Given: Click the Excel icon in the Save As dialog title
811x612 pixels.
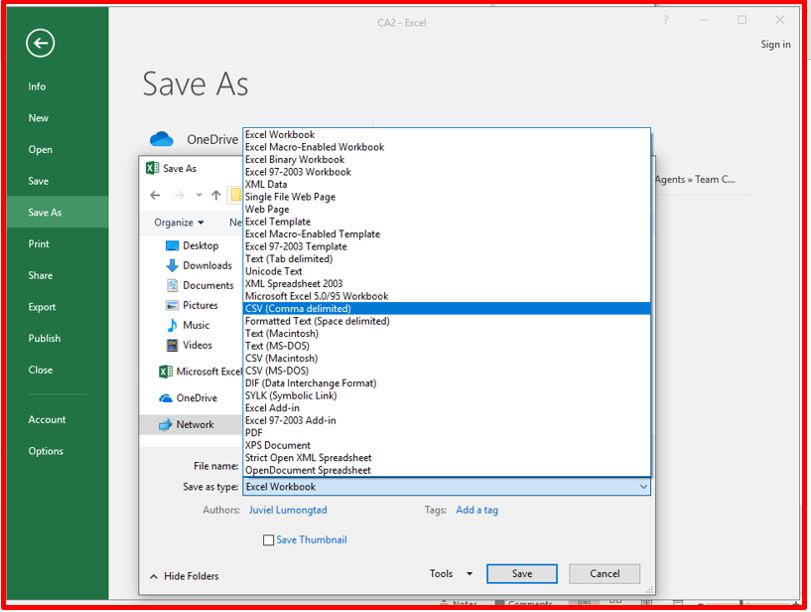Looking at the screenshot, I should [x=153, y=168].
